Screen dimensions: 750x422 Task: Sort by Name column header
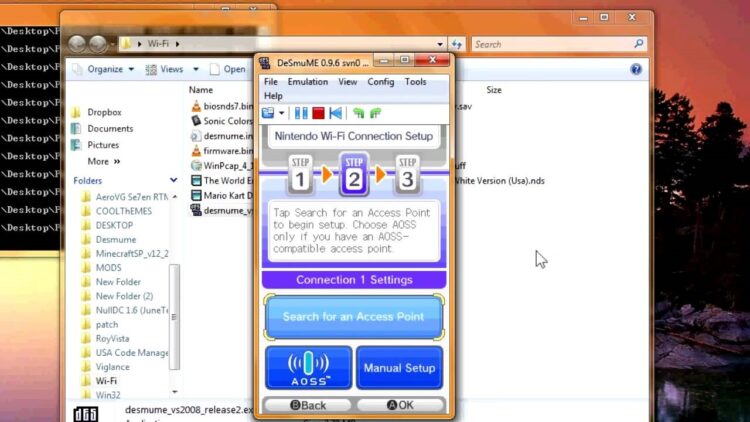coord(201,90)
